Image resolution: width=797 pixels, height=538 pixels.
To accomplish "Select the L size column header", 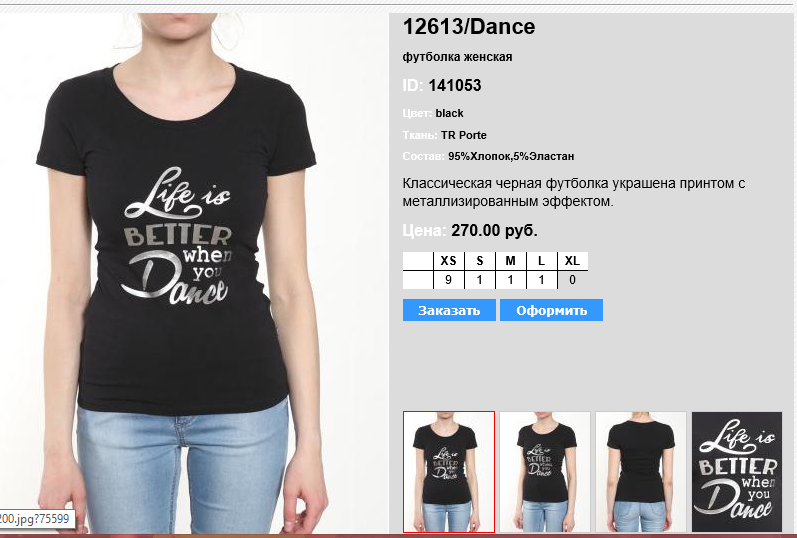I will point(541,261).
